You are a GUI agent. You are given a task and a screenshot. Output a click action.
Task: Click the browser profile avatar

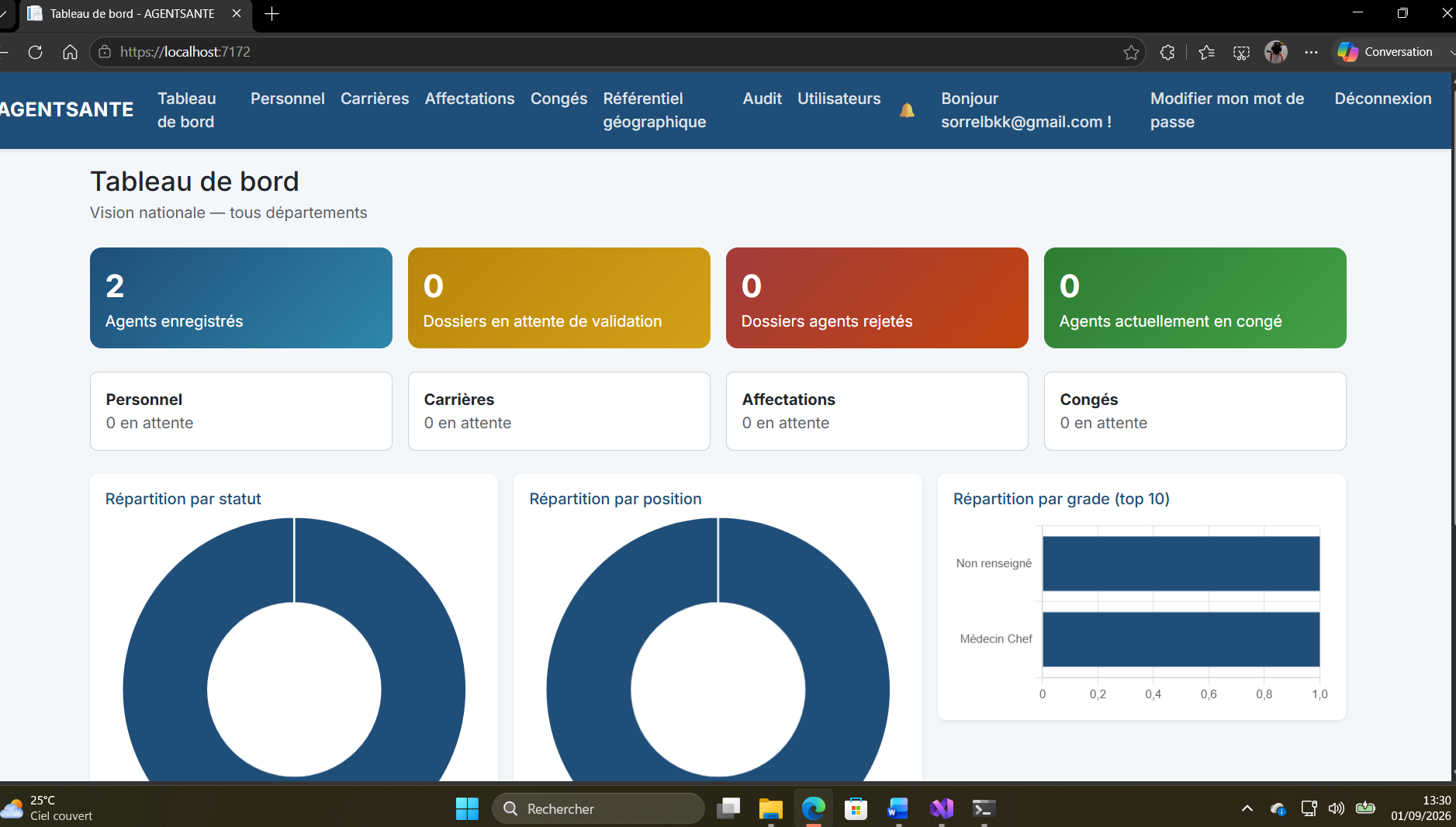point(1276,52)
